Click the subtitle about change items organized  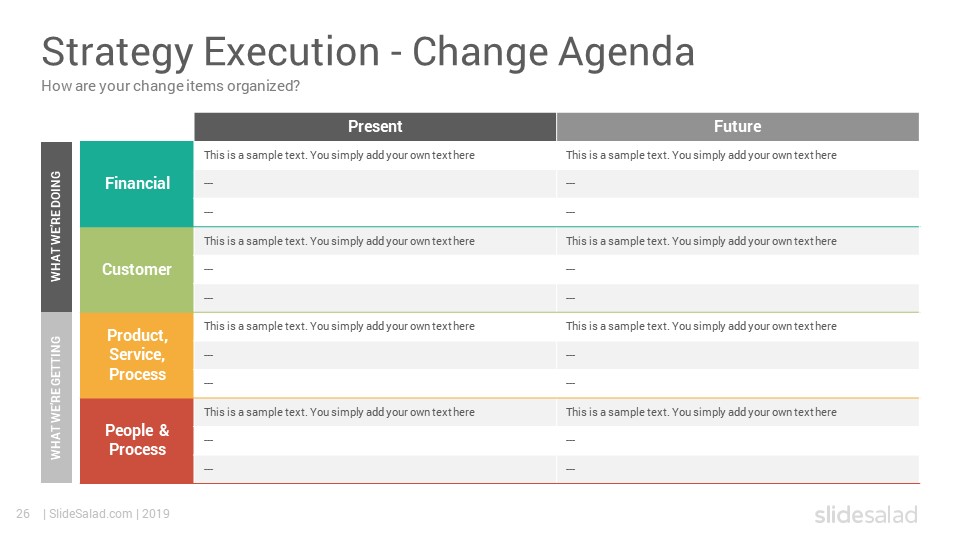pos(170,86)
